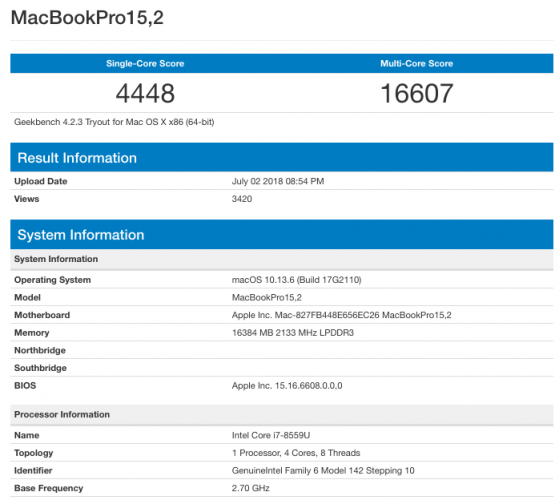559x500 pixels.
Task: Select the Upload Date value July 02 2018
Action: coord(278,181)
